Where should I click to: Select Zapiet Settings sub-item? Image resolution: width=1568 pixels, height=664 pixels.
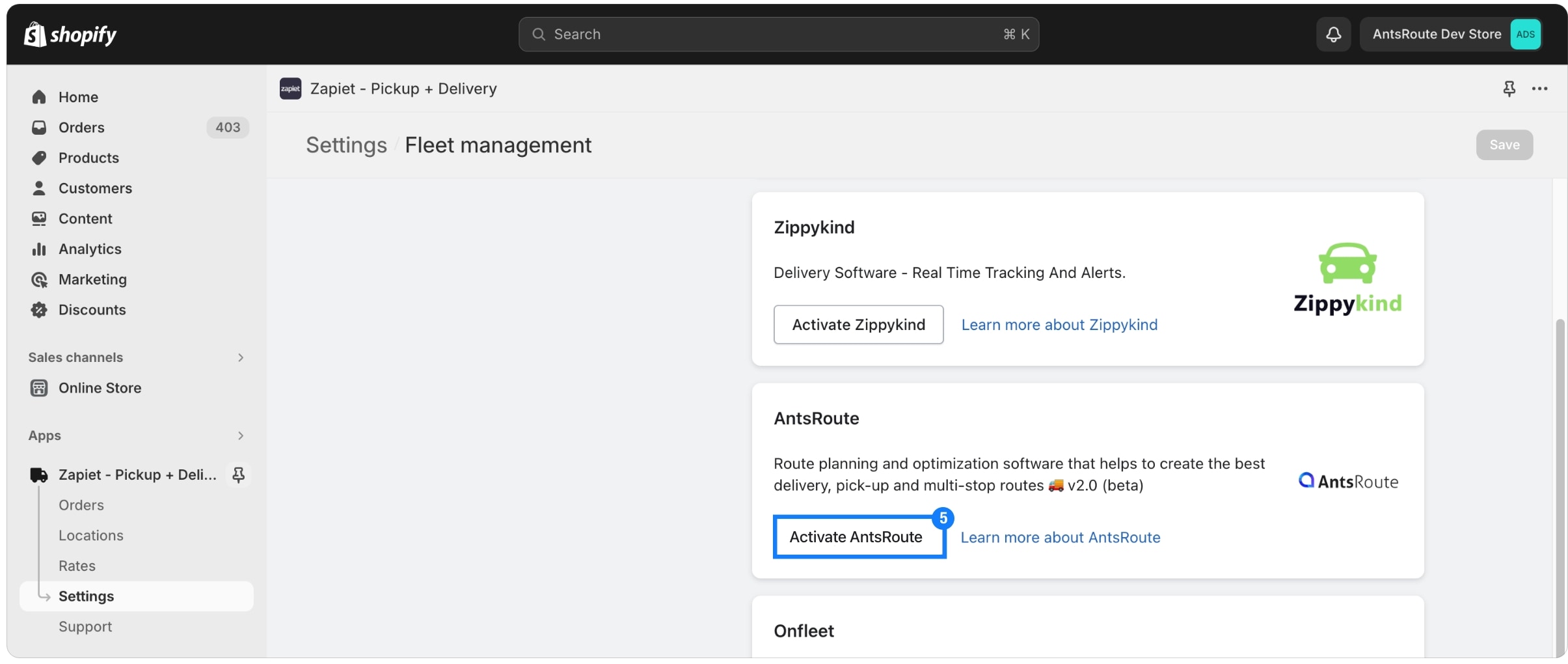click(x=137, y=596)
